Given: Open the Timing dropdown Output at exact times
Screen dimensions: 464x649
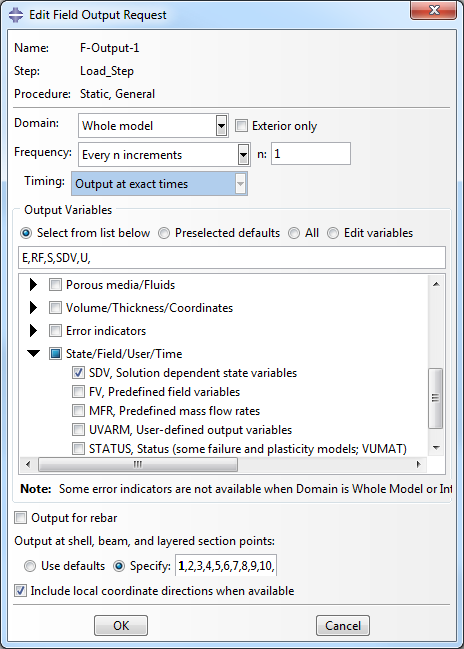Looking at the screenshot, I should (x=159, y=183).
